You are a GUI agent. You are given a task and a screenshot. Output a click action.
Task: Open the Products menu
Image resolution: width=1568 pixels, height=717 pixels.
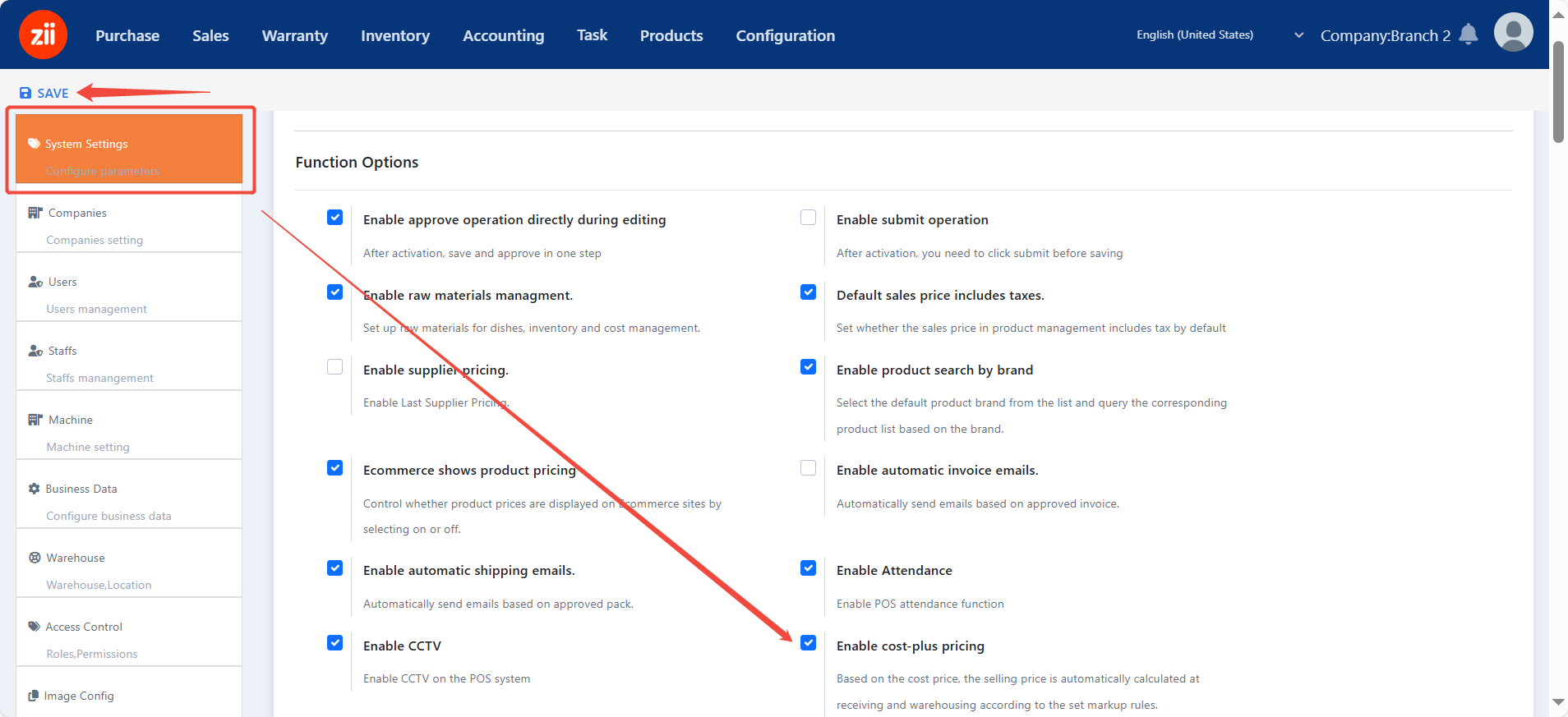[671, 35]
